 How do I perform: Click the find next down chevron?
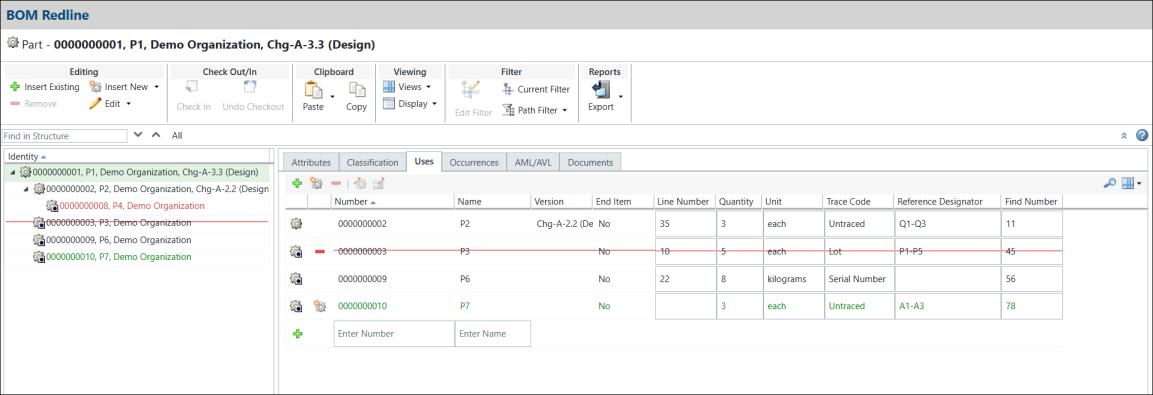137,135
